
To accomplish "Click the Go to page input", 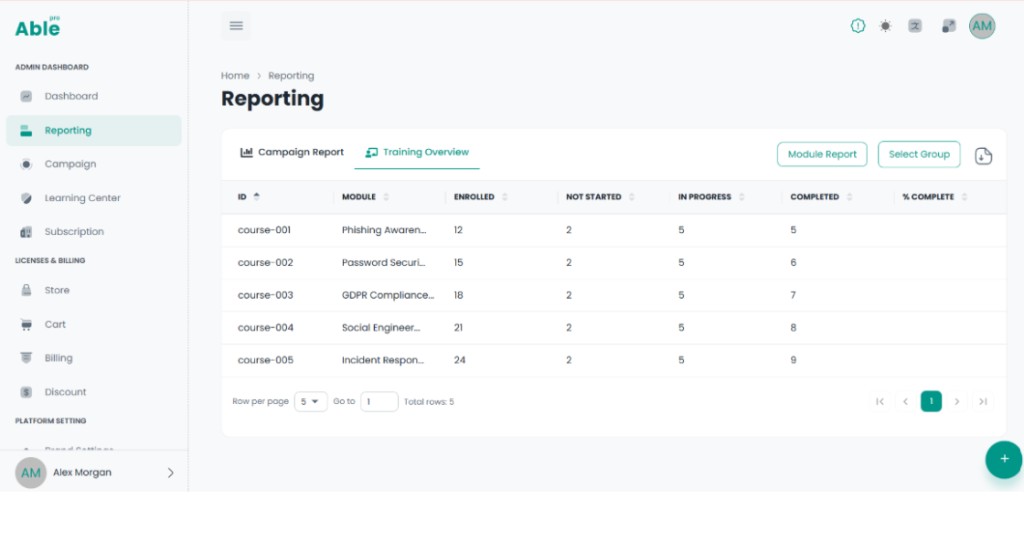I will (x=379, y=402).
